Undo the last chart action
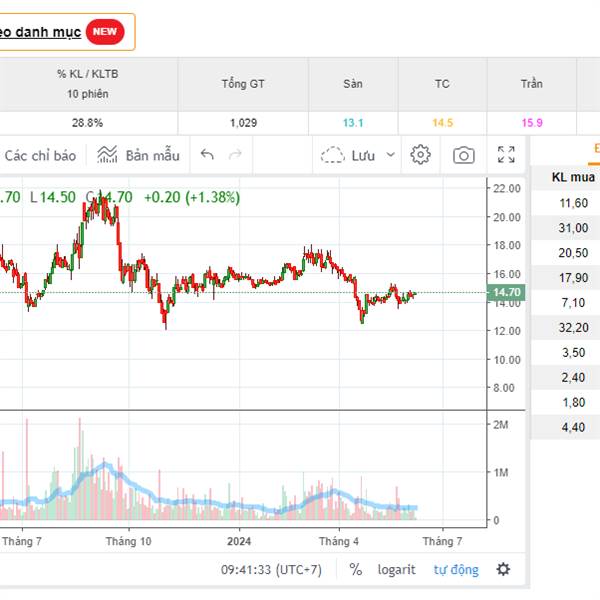 click(x=207, y=155)
